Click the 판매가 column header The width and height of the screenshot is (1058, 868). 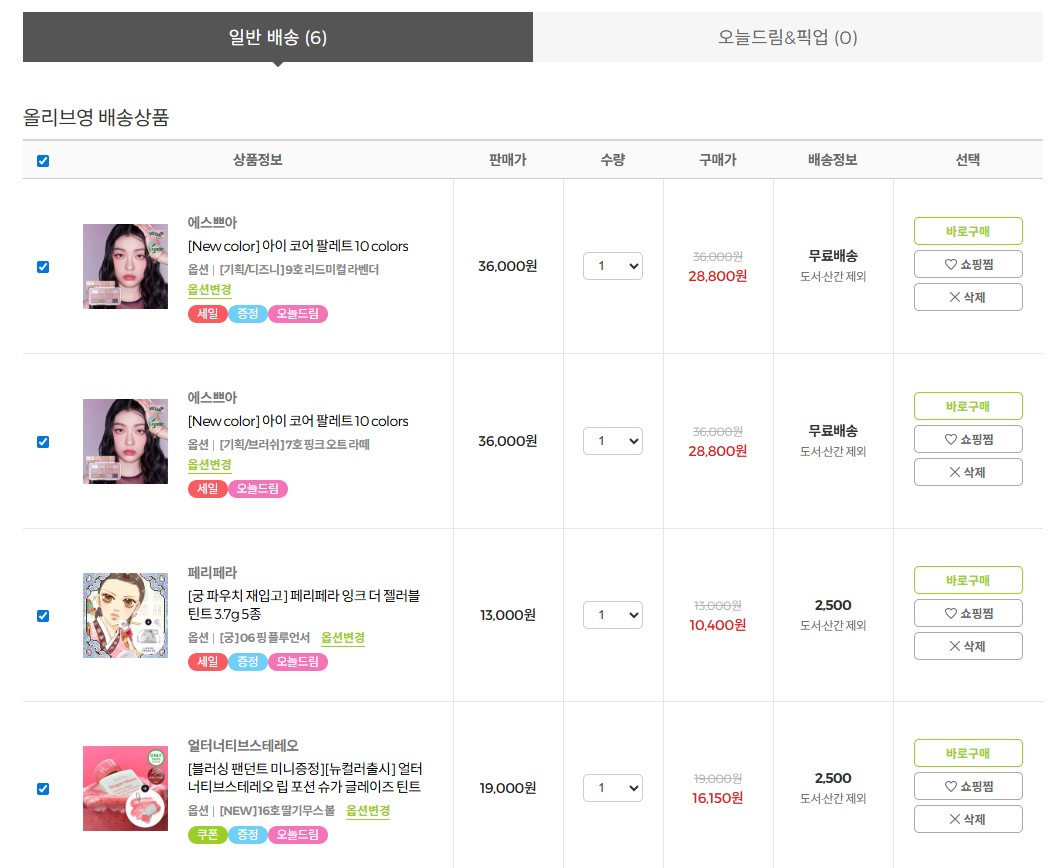[508, 160]
